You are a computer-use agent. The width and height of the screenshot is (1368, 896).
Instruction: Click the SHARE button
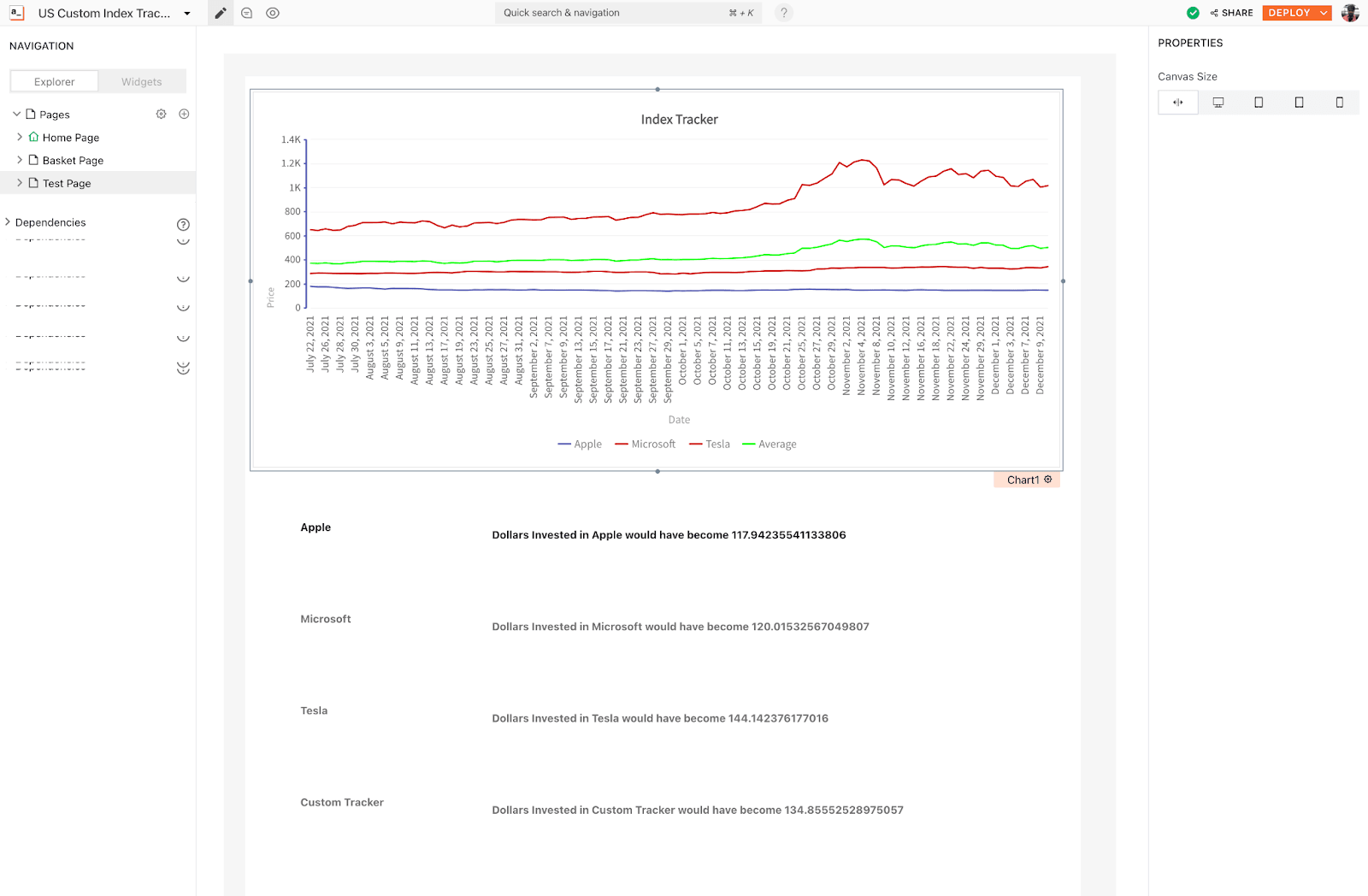(1231, 13)
